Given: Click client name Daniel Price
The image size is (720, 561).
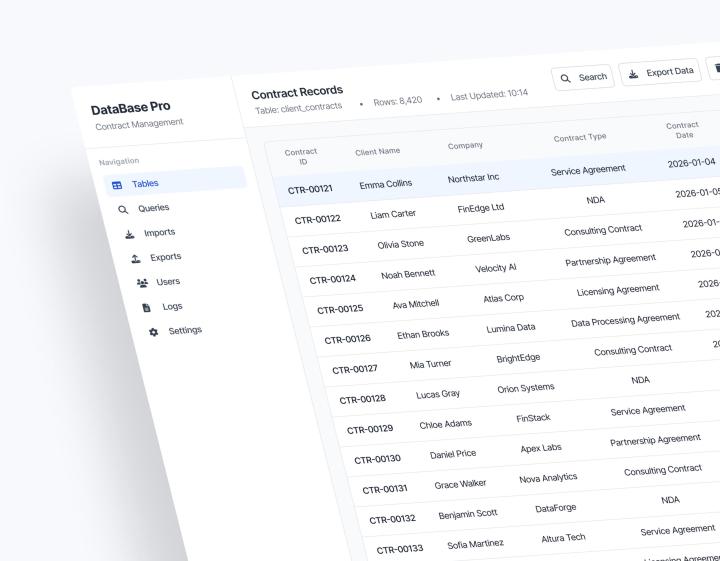Looking at the screenshot, I should (453, 454).
